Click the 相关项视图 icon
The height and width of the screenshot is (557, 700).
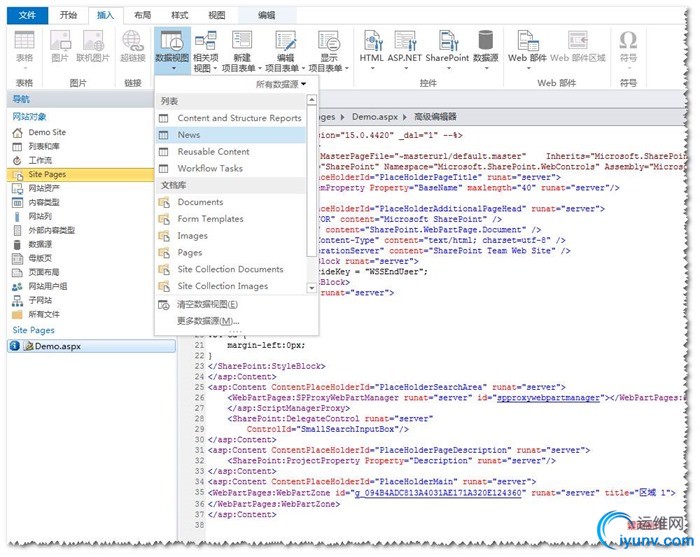pyautogui.click(x=206, y=41)
